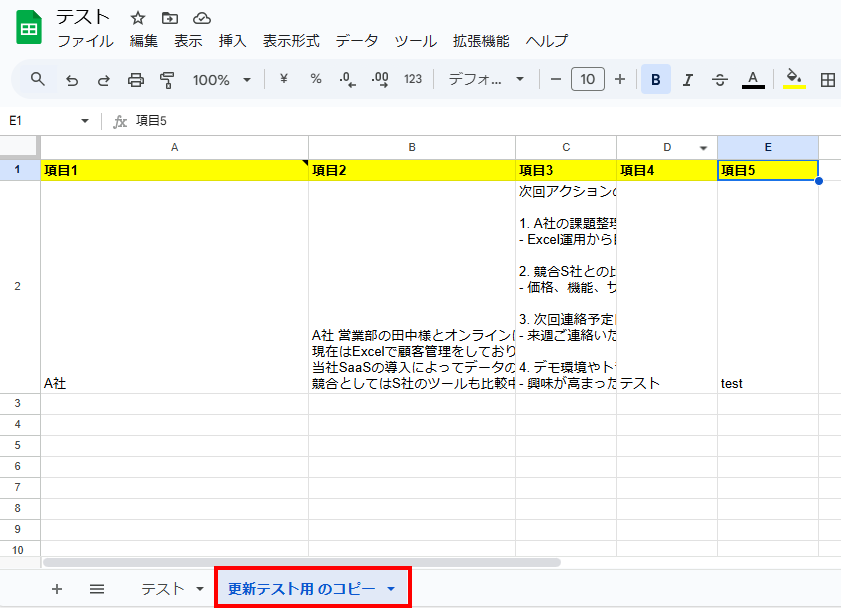The width and height of the screenshot is (841, 608).
Task: Open the 表示形式 menu
Action: [x=291, y=41]
